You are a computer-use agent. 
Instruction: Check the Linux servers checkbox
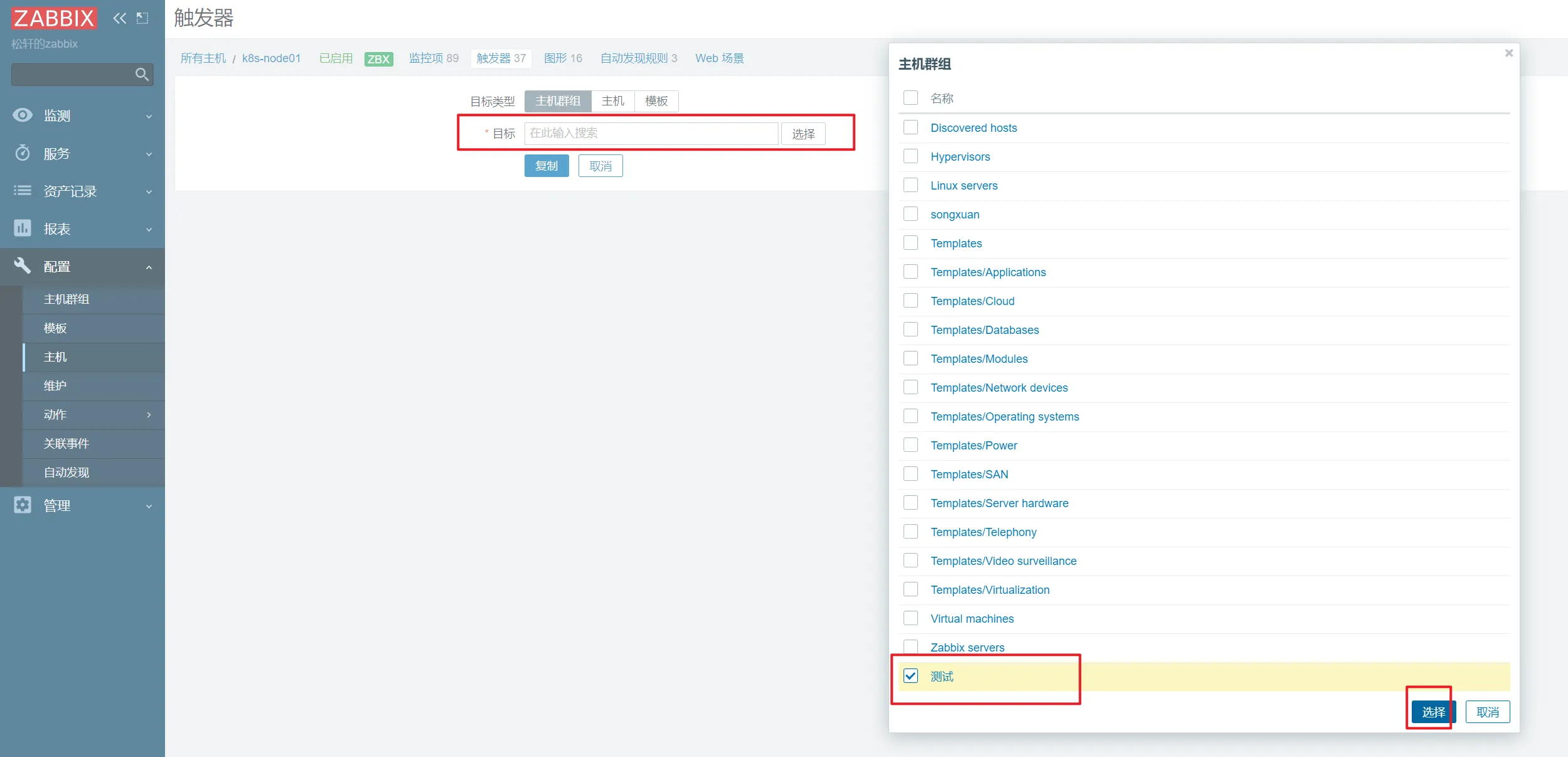tap(910, 185)
